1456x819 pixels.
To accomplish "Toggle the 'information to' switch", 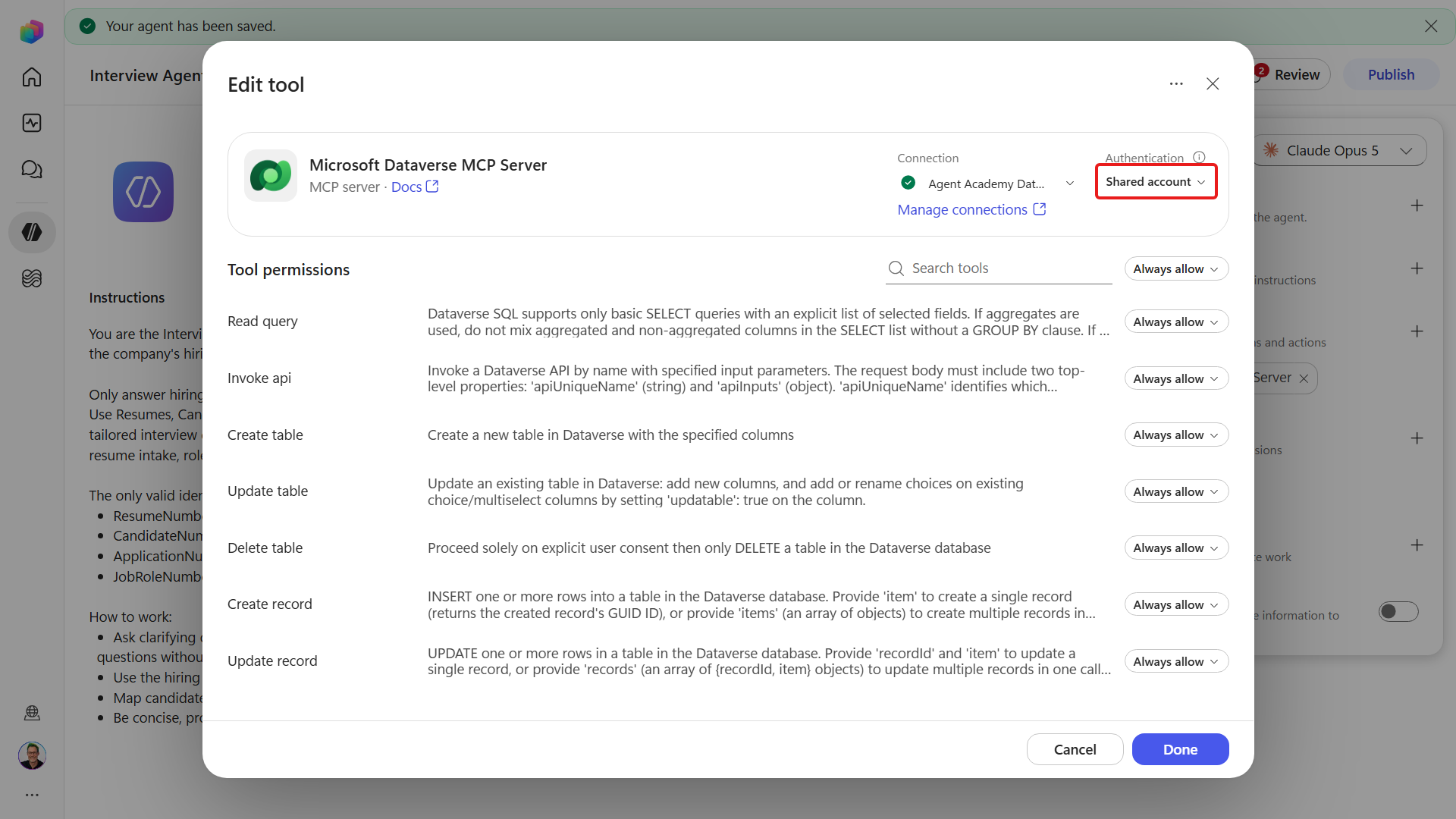I will [x=1398, y=612].
